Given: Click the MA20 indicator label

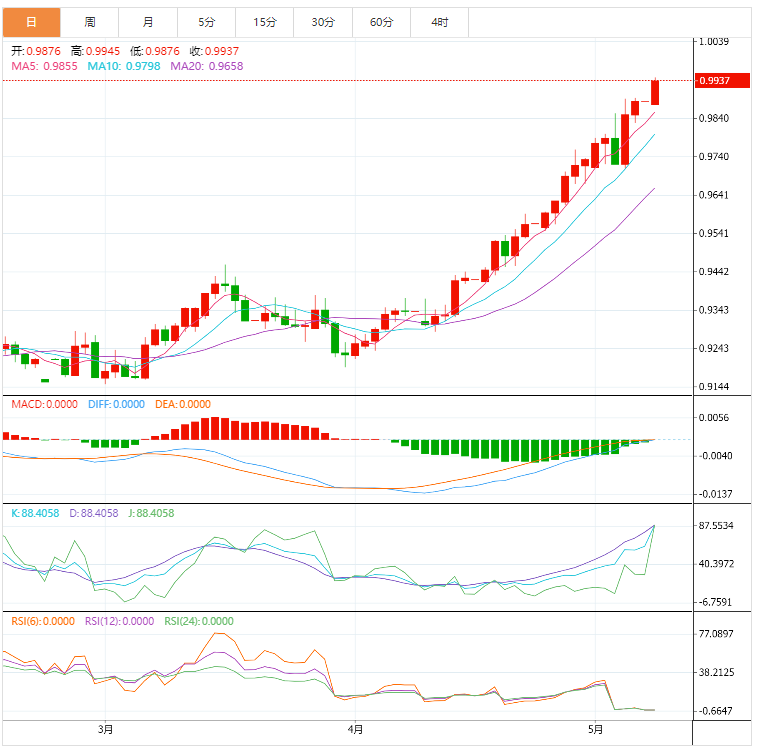Looking at the screenshot, I should click(206, 66).
